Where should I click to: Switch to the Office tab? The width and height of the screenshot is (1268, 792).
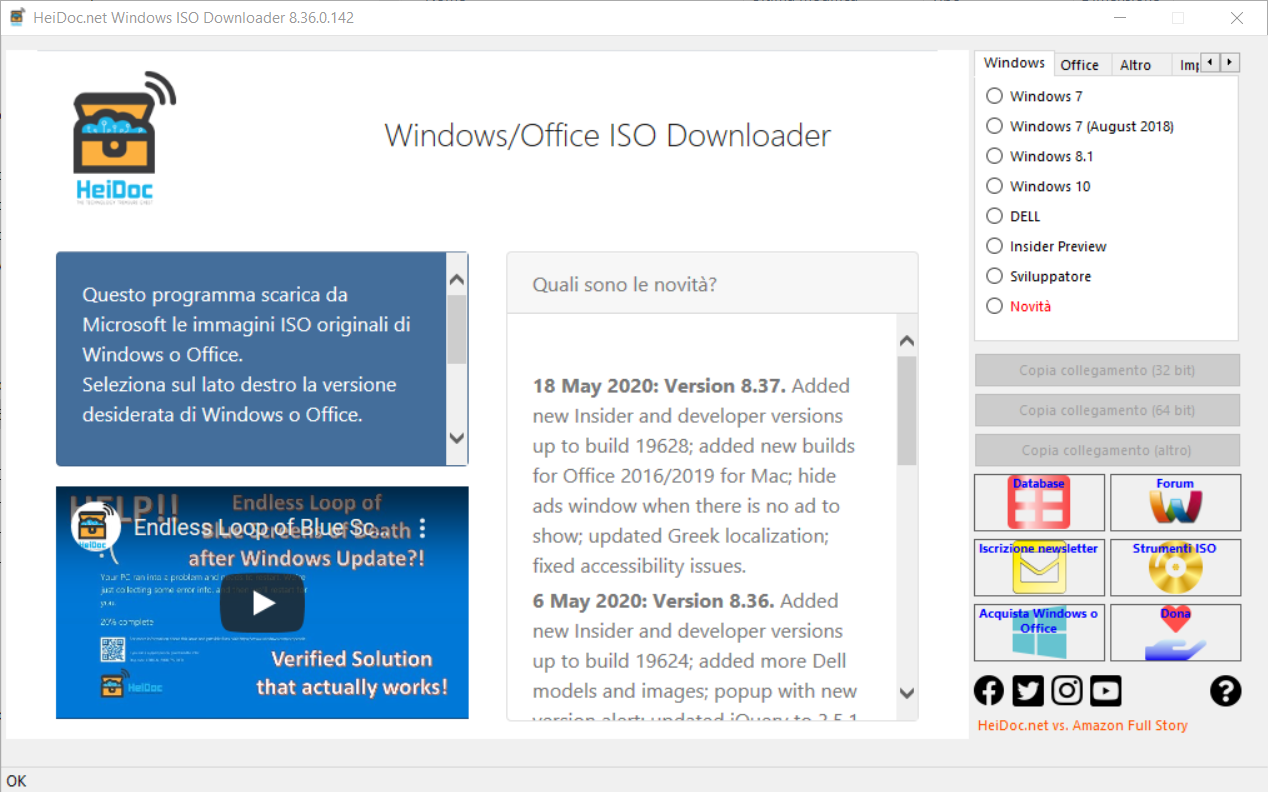pyautogui.click(x=1079, y=65)
